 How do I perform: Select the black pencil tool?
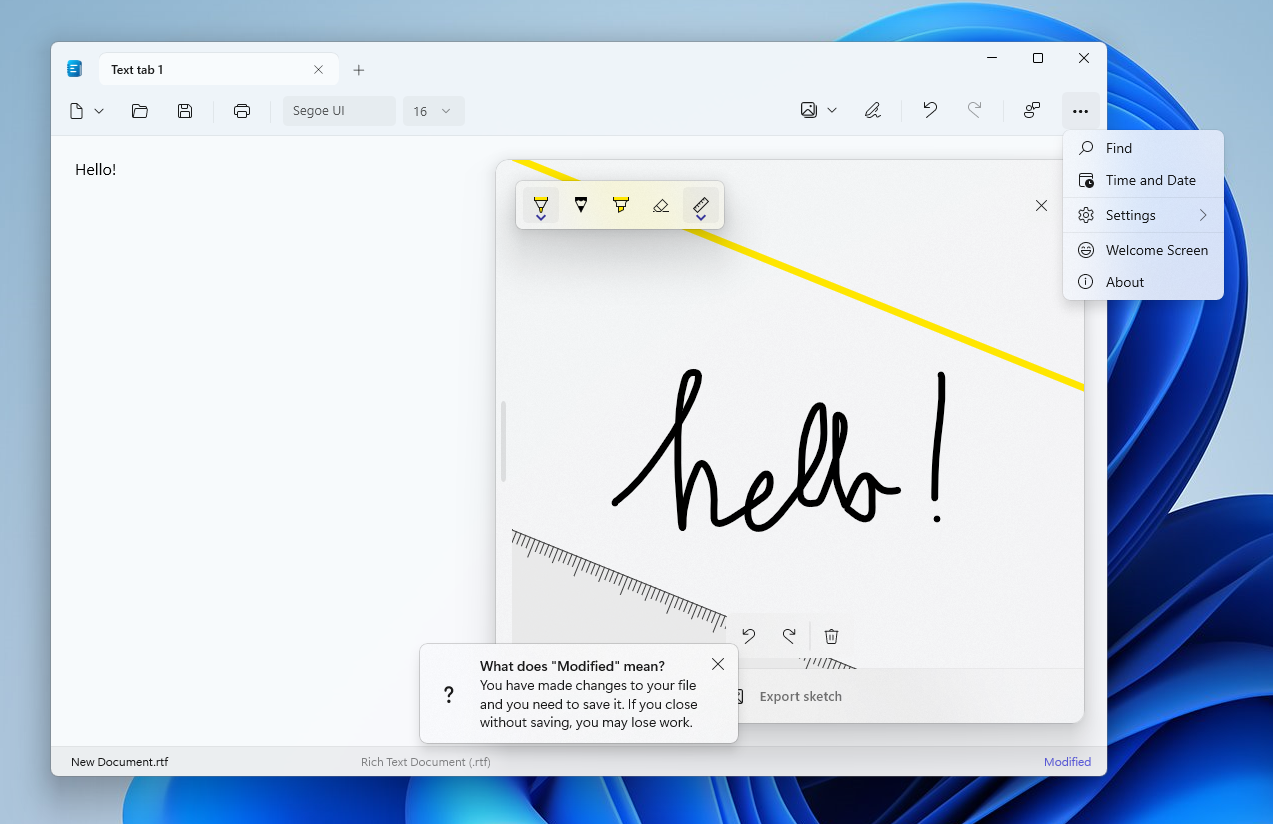pos(580,205)
